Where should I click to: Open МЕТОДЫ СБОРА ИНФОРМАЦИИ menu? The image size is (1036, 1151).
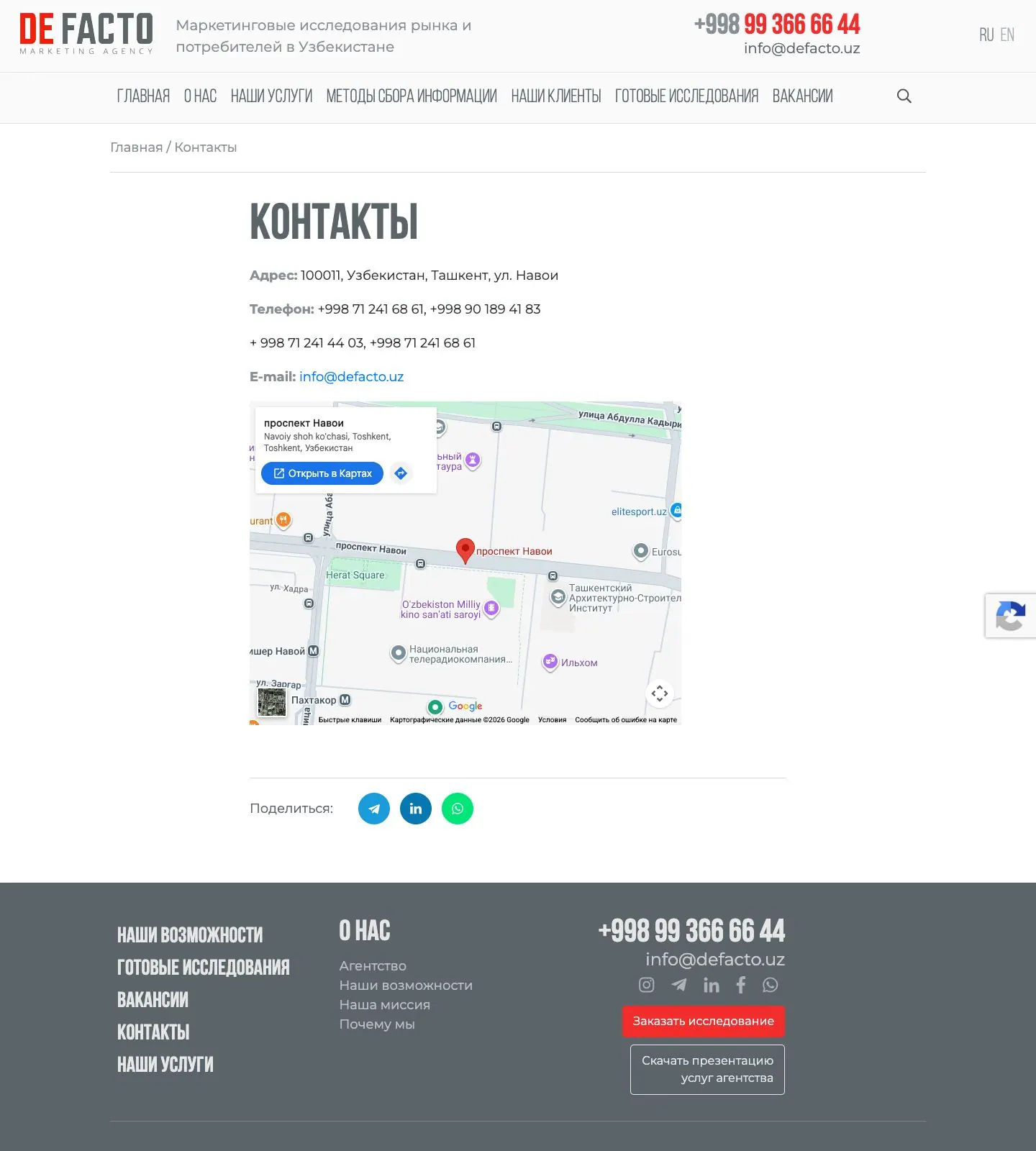[x=412, y=96]
